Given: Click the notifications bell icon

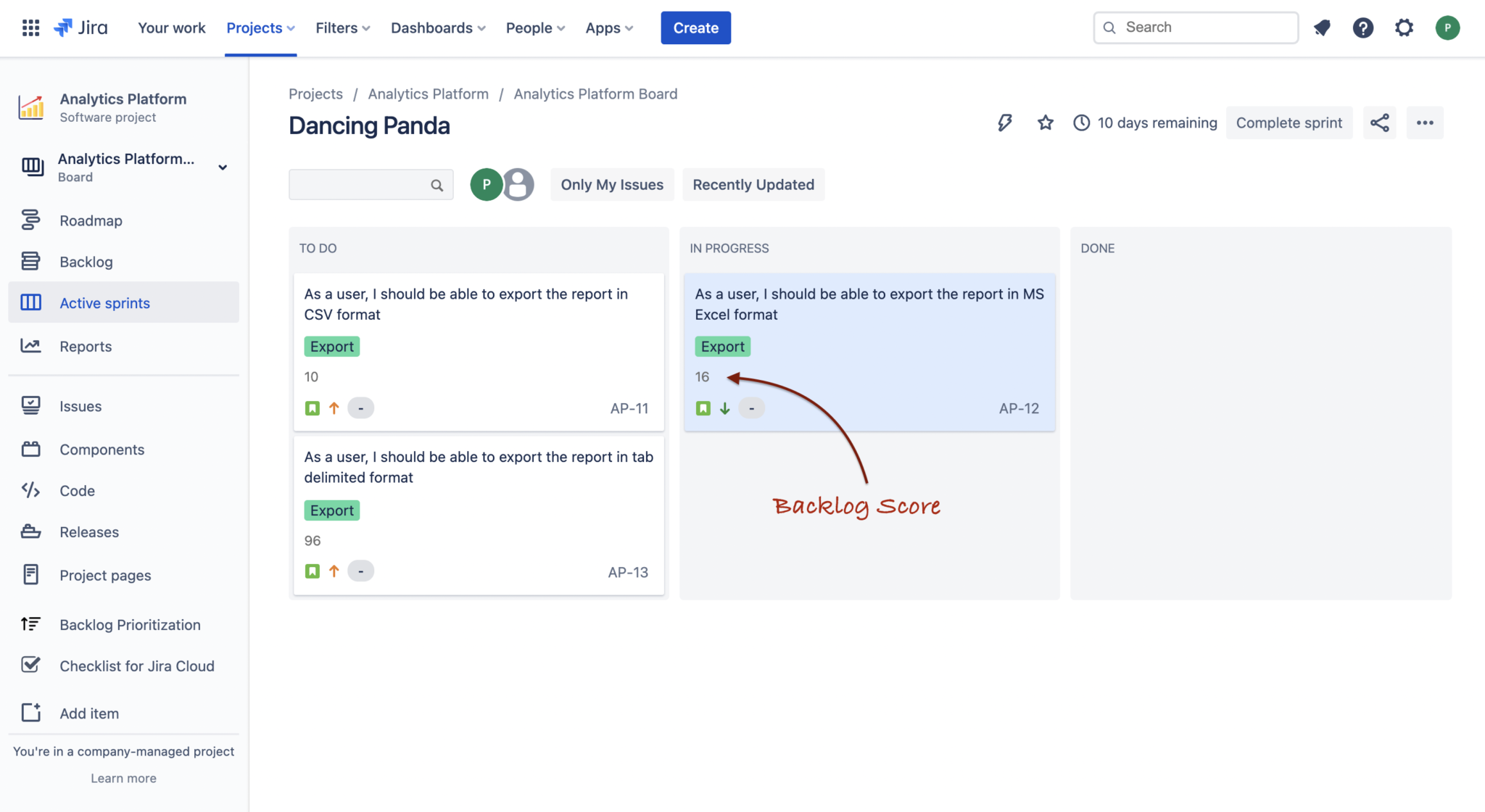Looking at the screenshot, I should coord(1322,28).
